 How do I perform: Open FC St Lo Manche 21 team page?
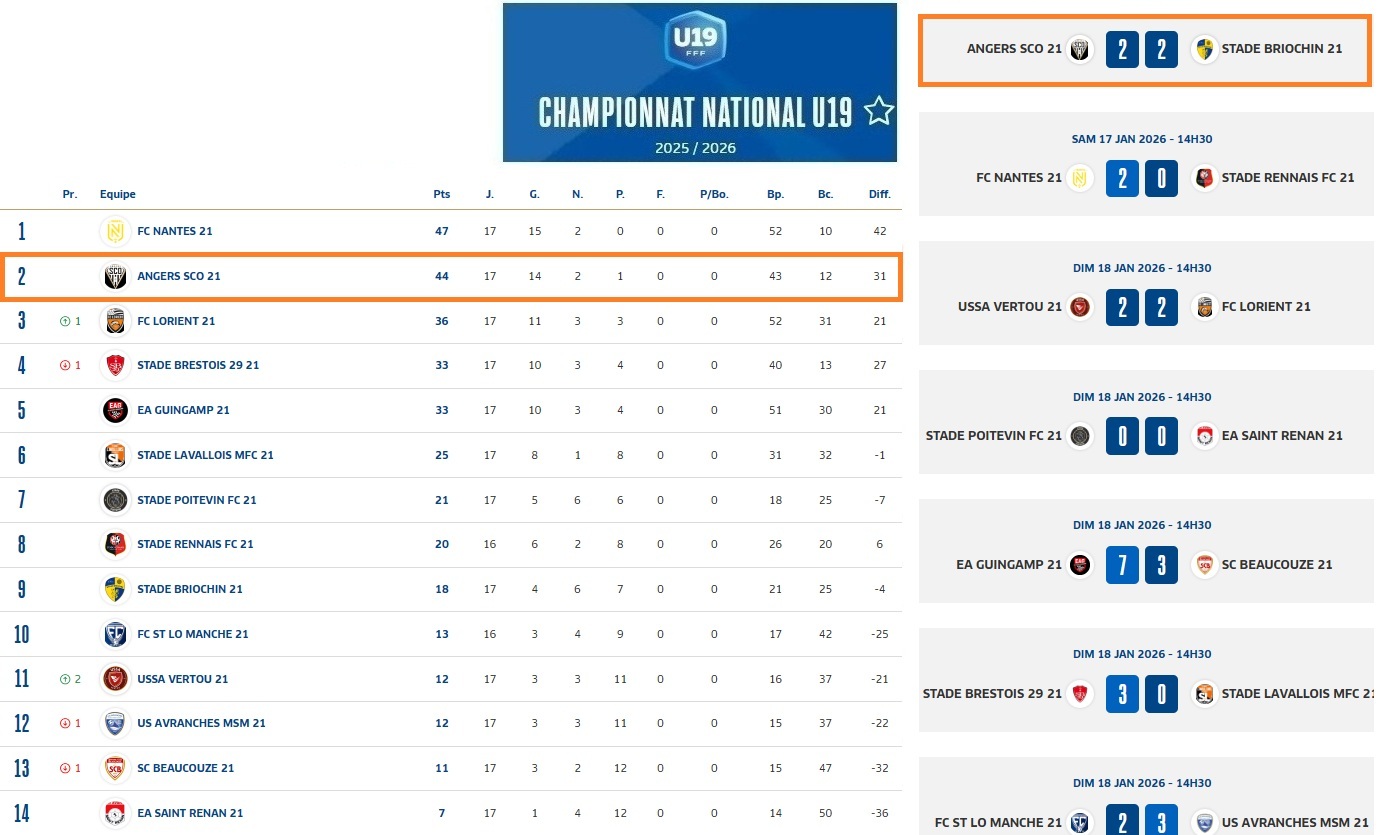point(192,634)
